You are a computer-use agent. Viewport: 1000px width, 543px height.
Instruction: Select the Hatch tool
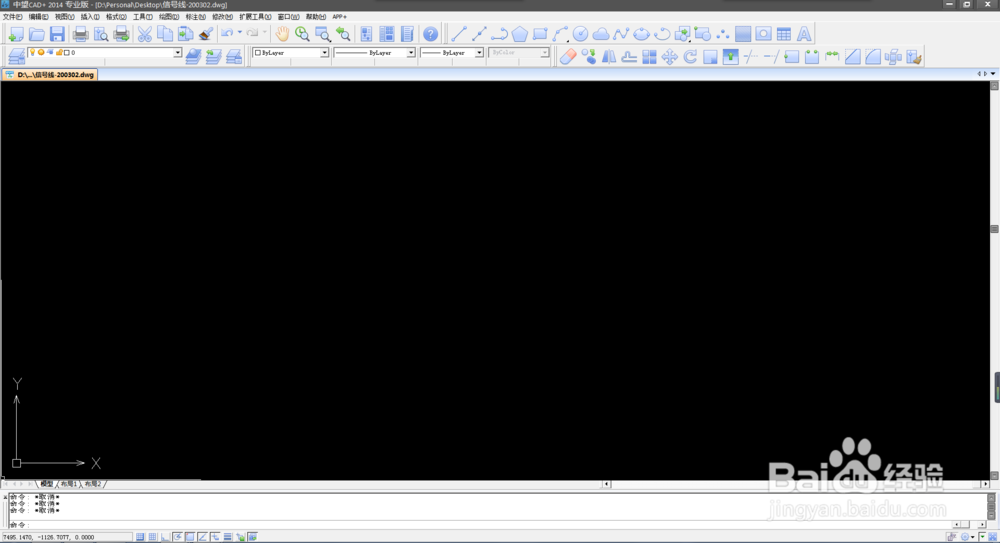tap(743, 34)
